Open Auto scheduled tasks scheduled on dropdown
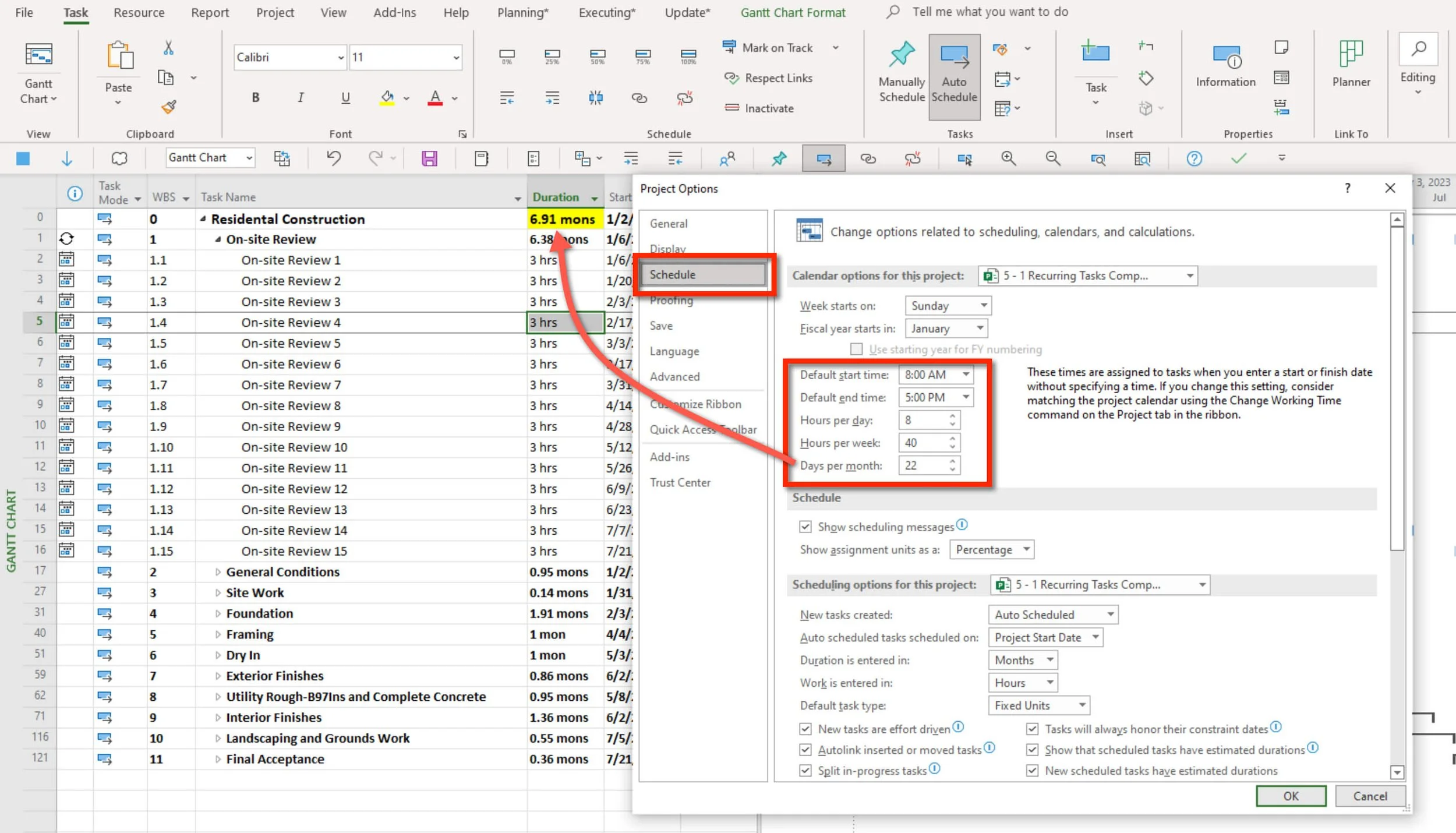Screen dimensions: 1456x833 coord(1045,637)
